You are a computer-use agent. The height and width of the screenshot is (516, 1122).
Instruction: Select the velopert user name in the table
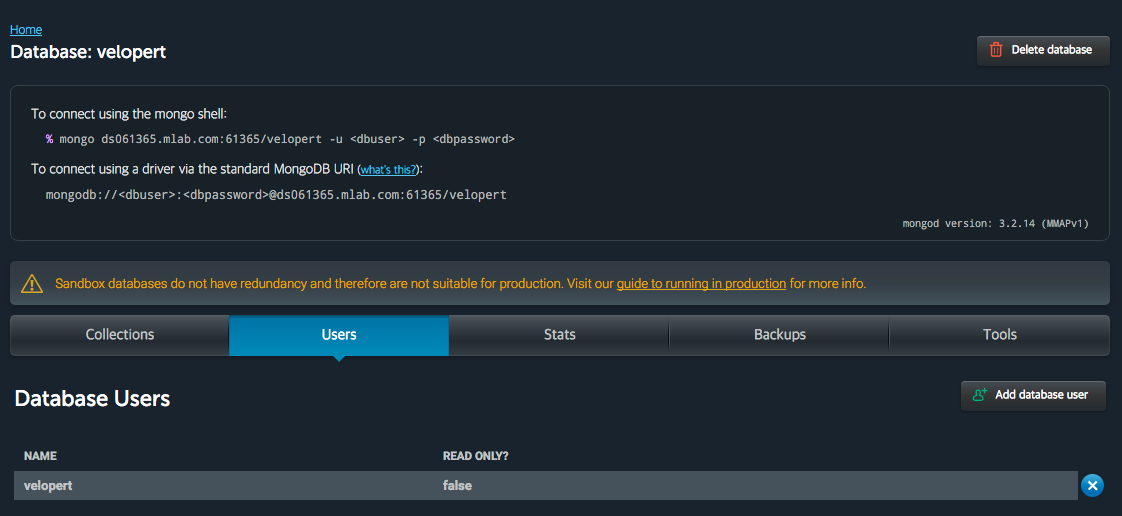(x=48, y=486)
